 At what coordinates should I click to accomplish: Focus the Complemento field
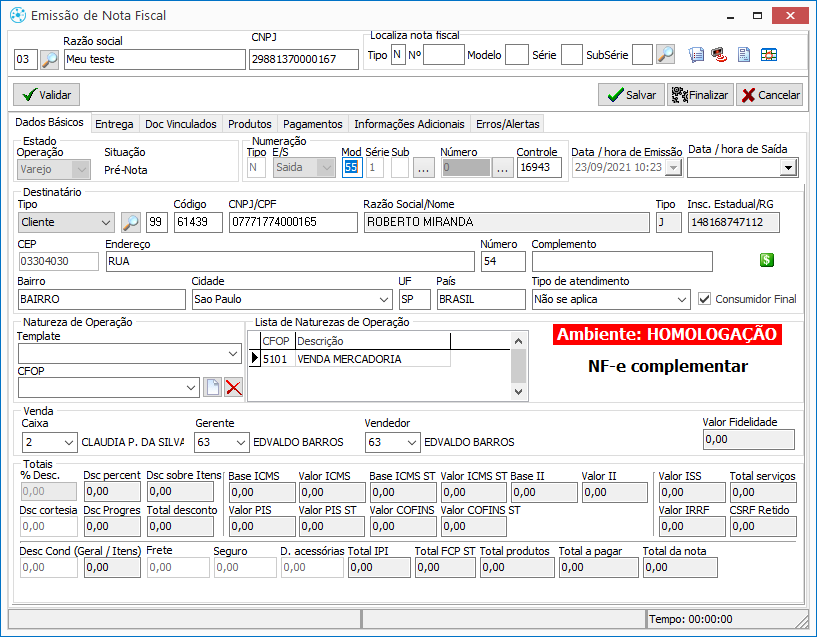[622, 261]
